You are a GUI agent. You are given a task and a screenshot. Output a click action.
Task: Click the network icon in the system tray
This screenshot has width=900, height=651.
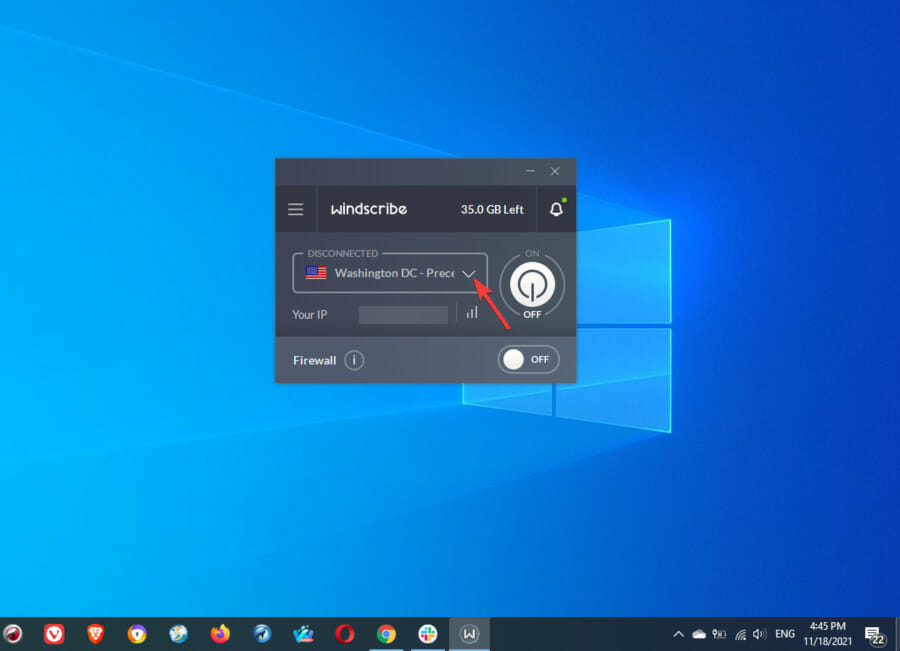740,633
